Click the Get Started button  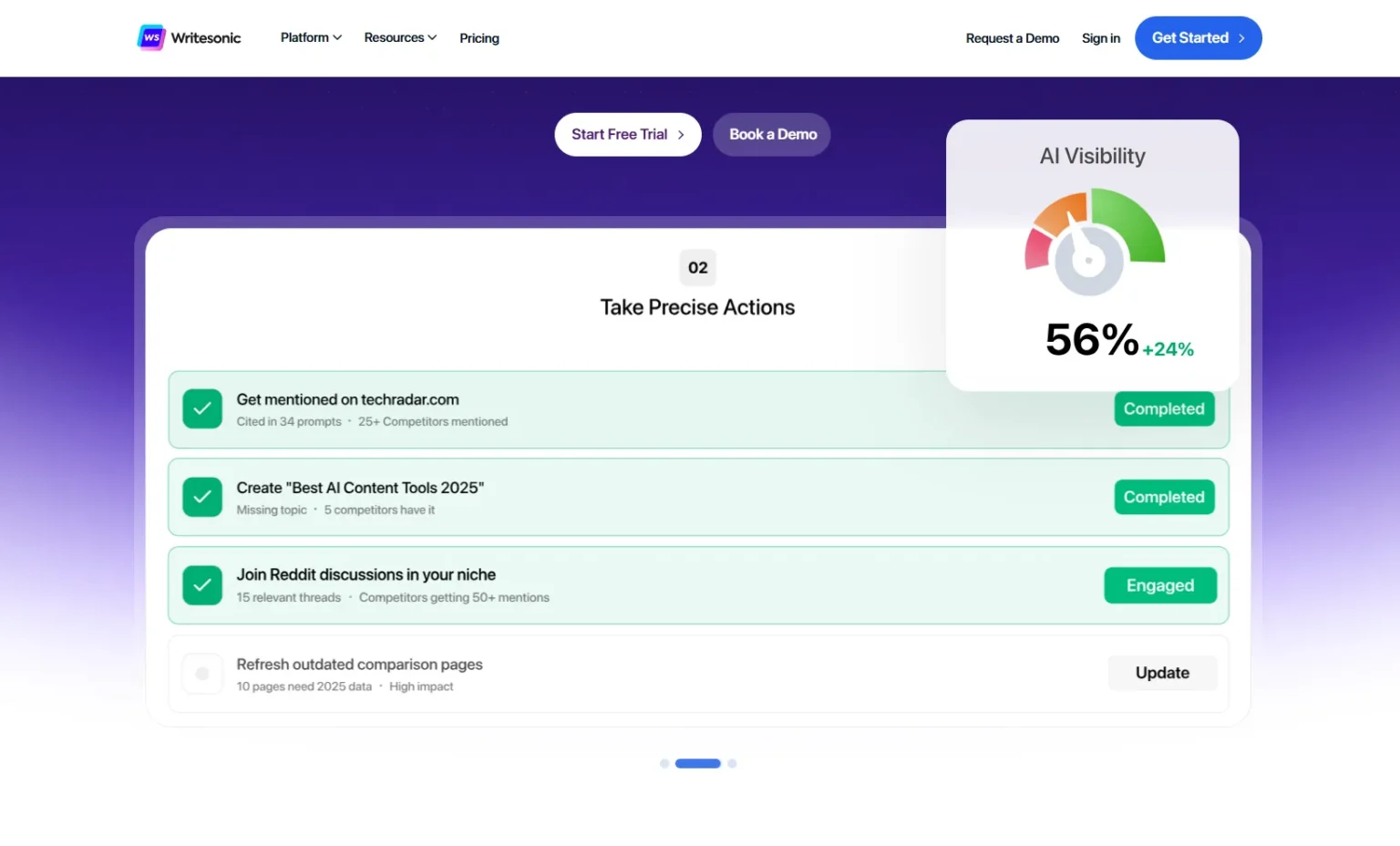[1198, 37]
